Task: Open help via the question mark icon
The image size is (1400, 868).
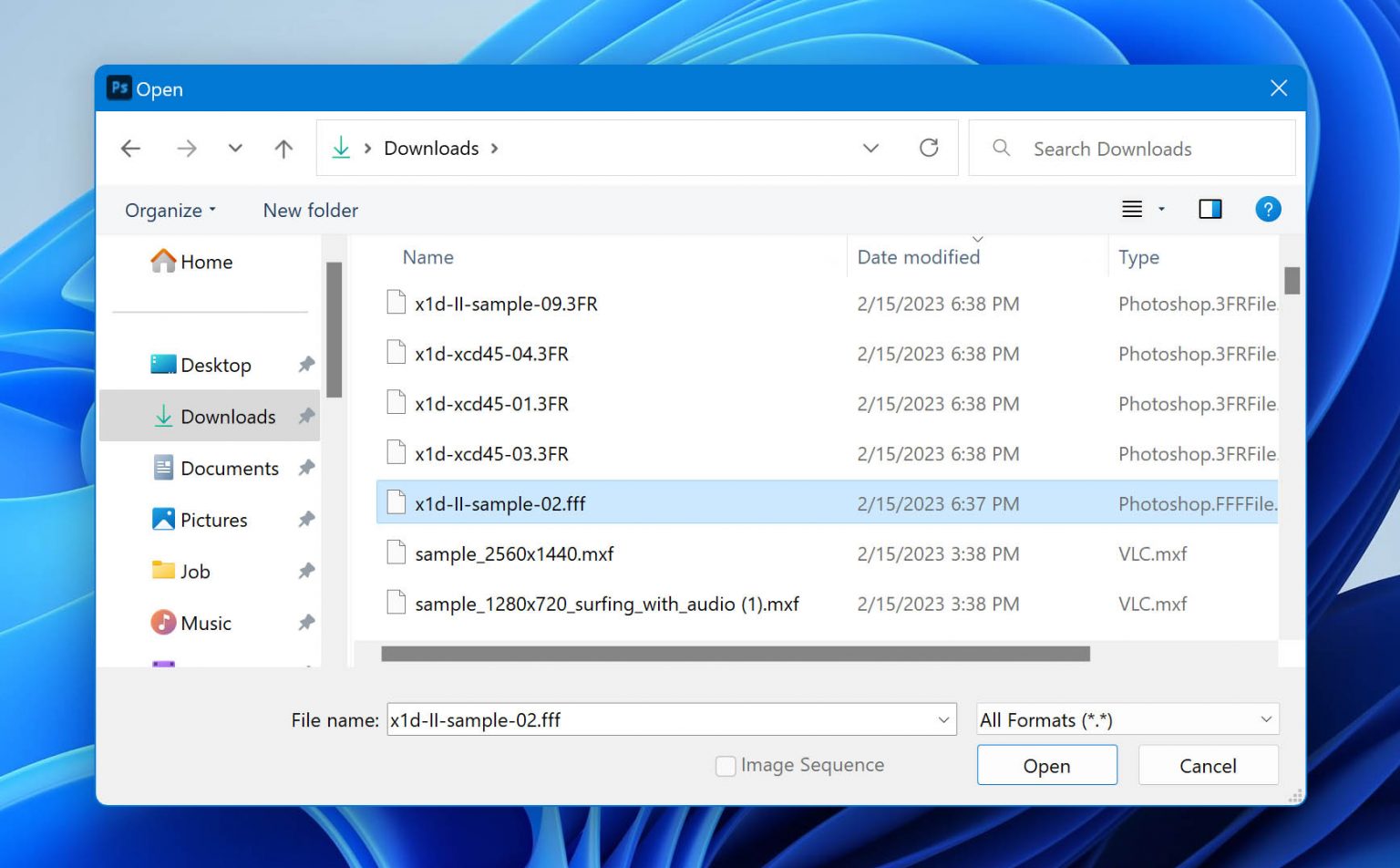Action: tap(1268, 209)
